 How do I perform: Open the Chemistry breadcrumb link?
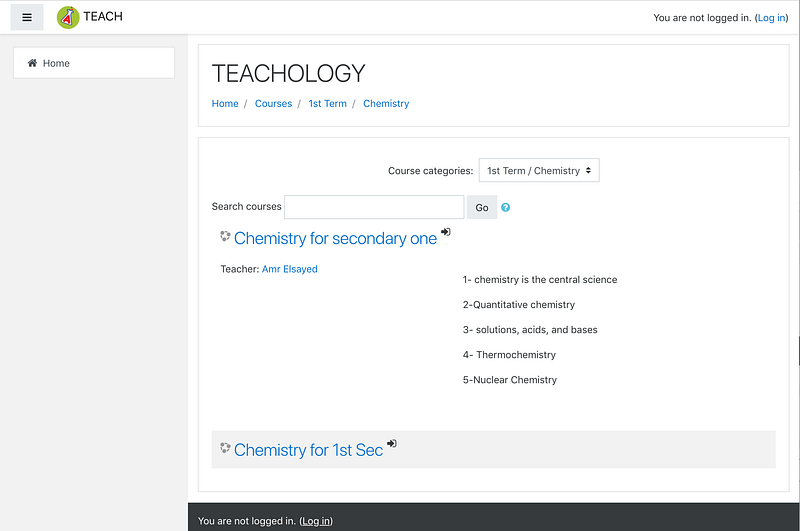point(386,104)
